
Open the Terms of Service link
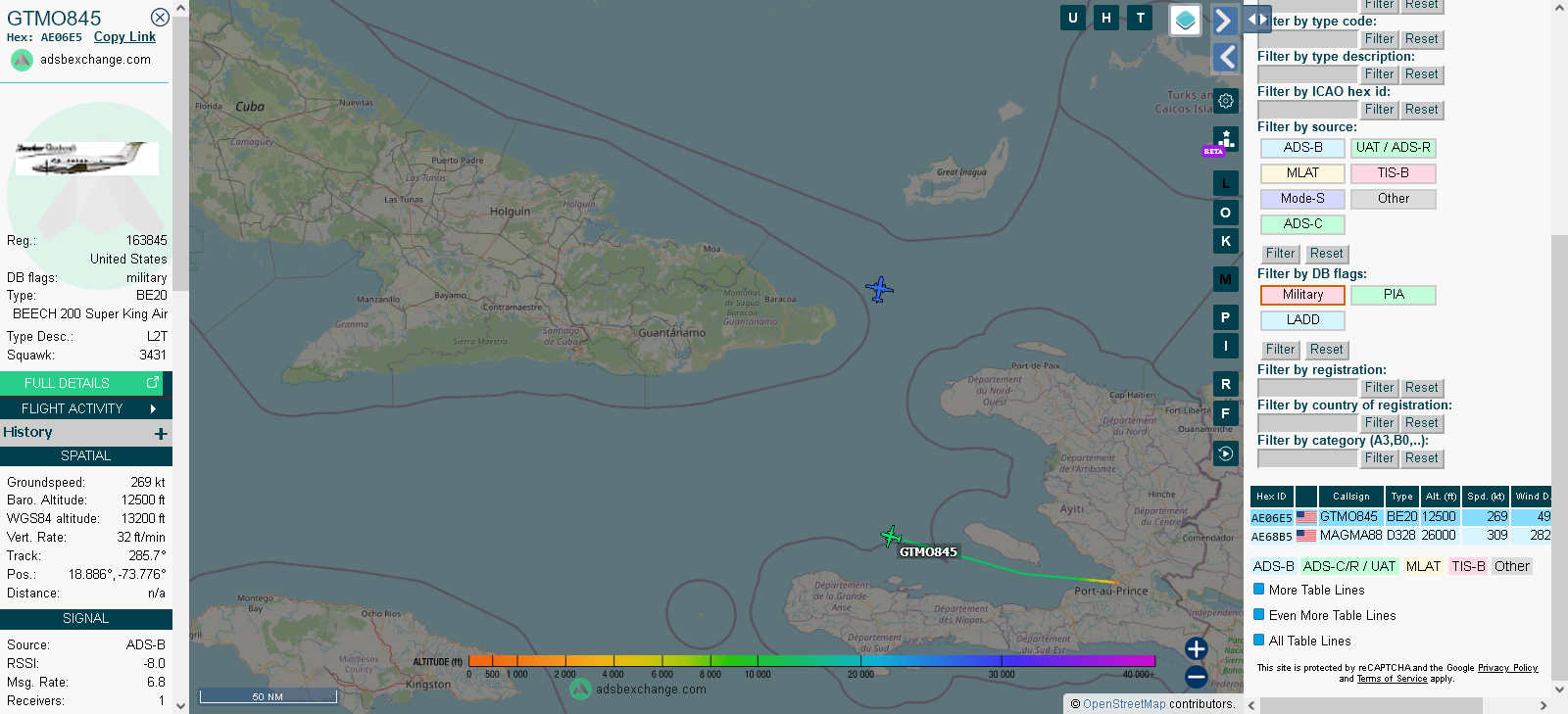(x=1392, y=679)
